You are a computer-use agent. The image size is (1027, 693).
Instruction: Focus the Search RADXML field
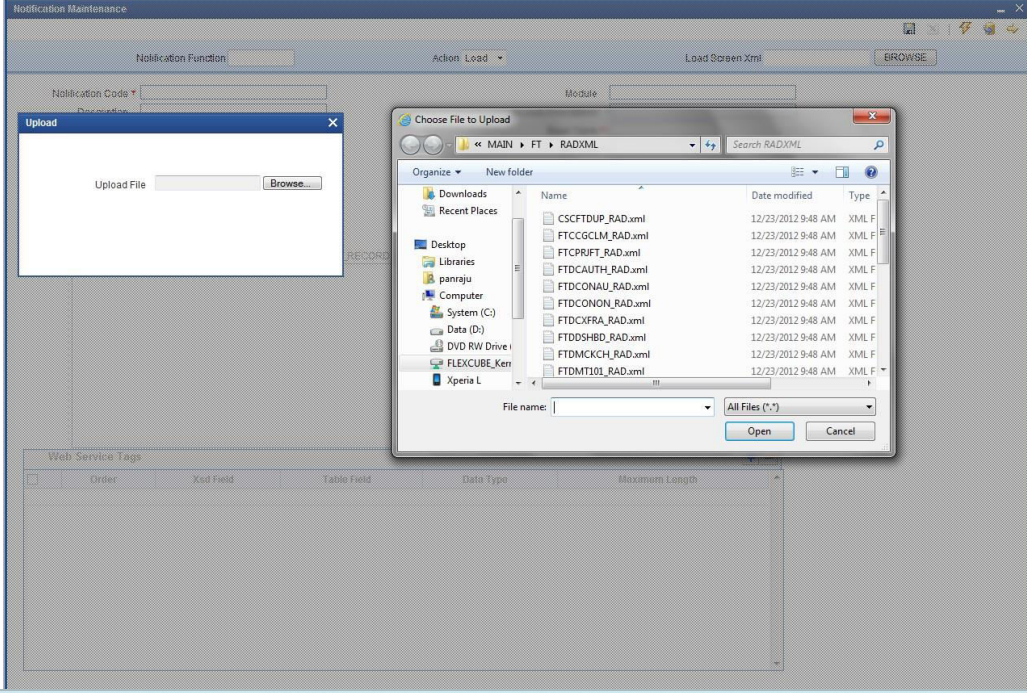coord(800,145)
